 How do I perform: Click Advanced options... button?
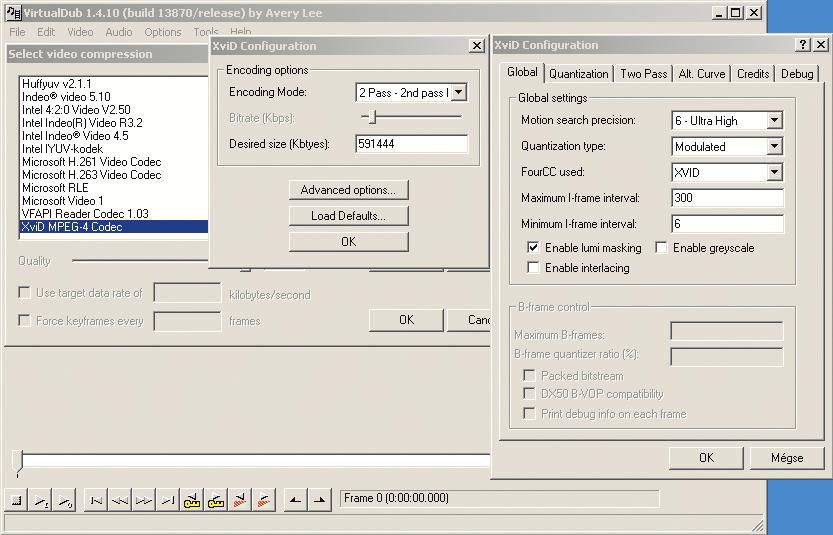348,190
